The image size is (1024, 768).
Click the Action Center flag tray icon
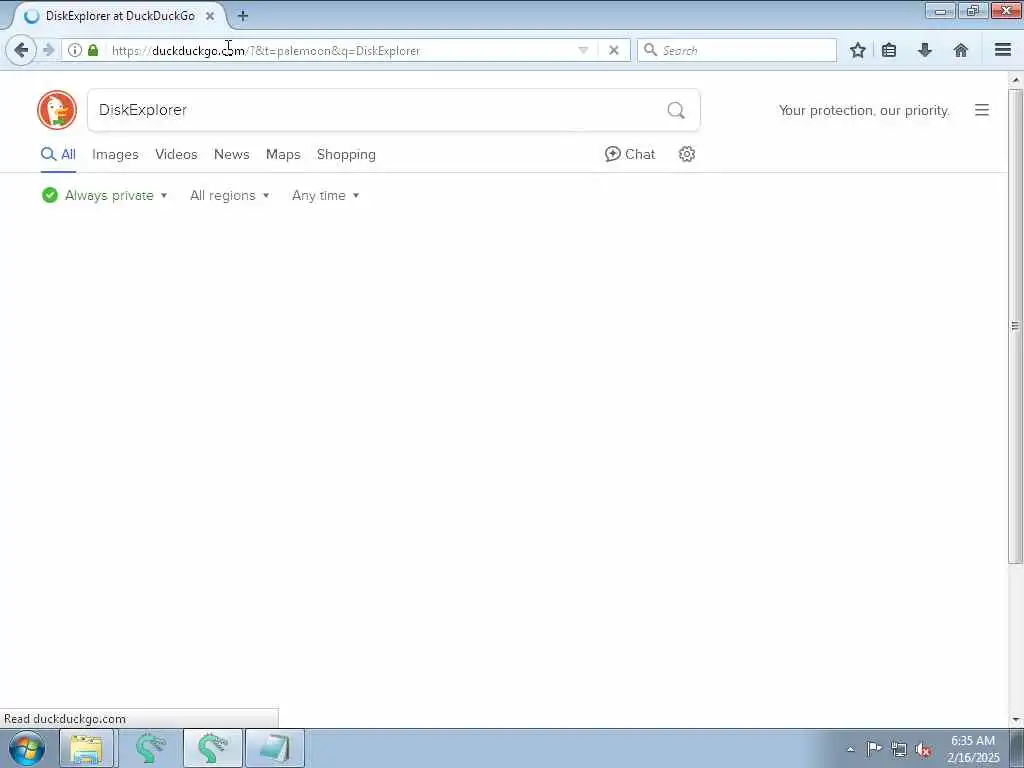tap(874, 748)
